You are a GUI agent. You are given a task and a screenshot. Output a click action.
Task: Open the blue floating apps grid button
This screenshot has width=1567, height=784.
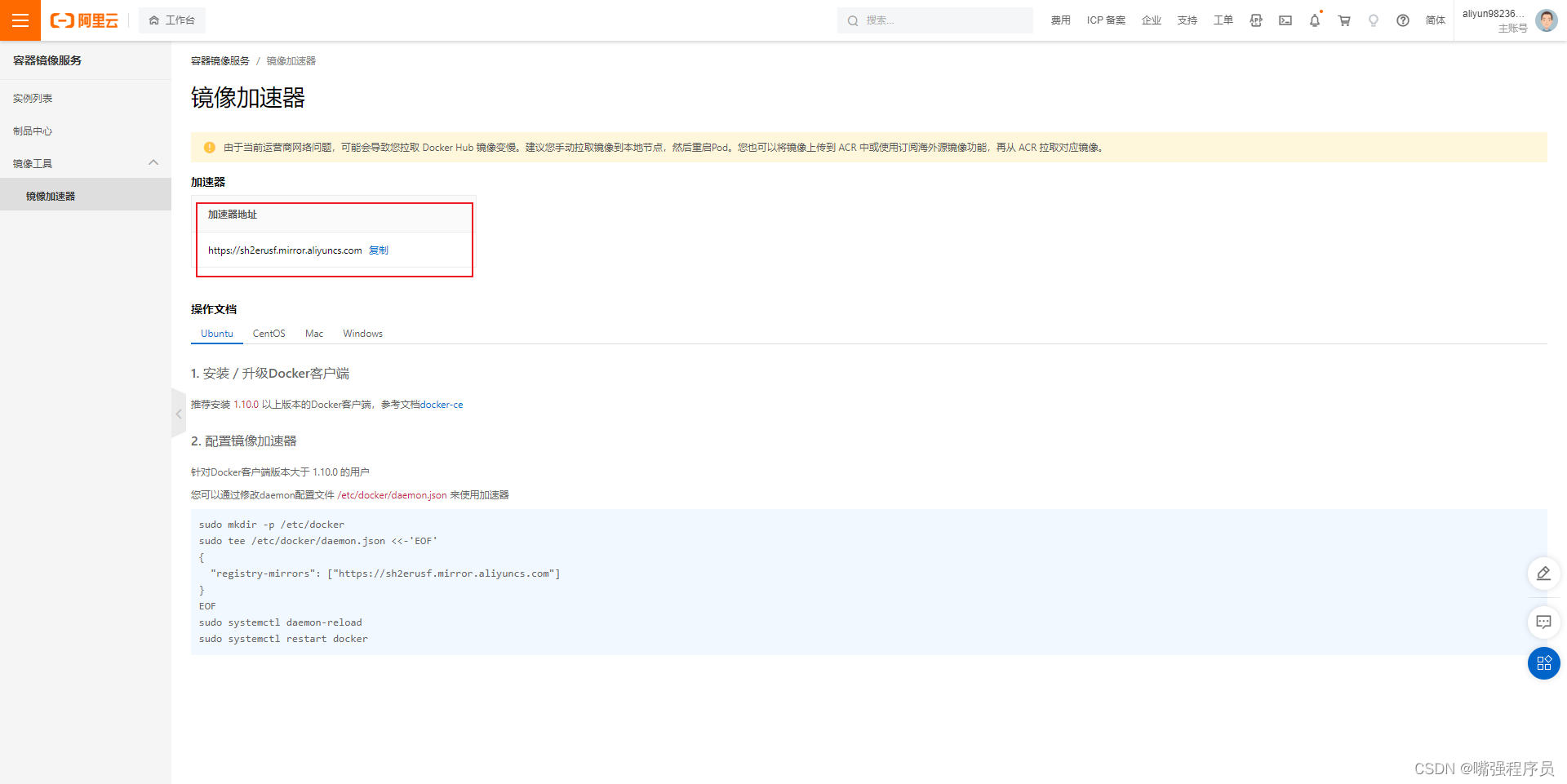coord(1544,663)
